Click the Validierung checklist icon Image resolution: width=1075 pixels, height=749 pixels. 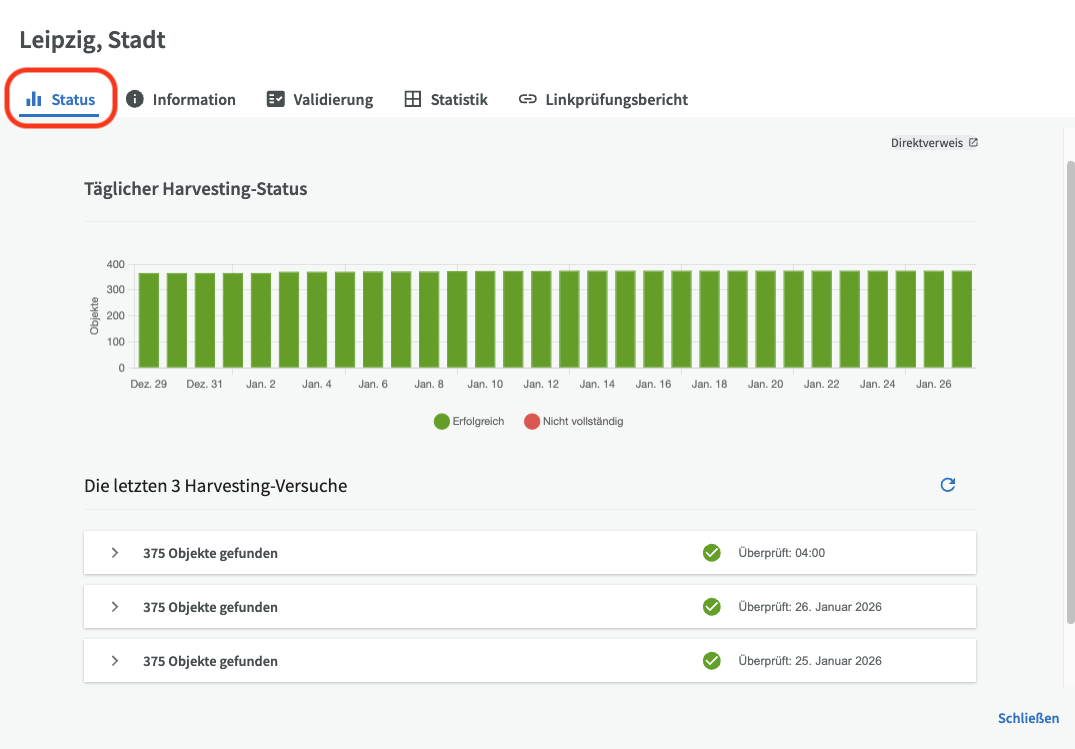275,99
